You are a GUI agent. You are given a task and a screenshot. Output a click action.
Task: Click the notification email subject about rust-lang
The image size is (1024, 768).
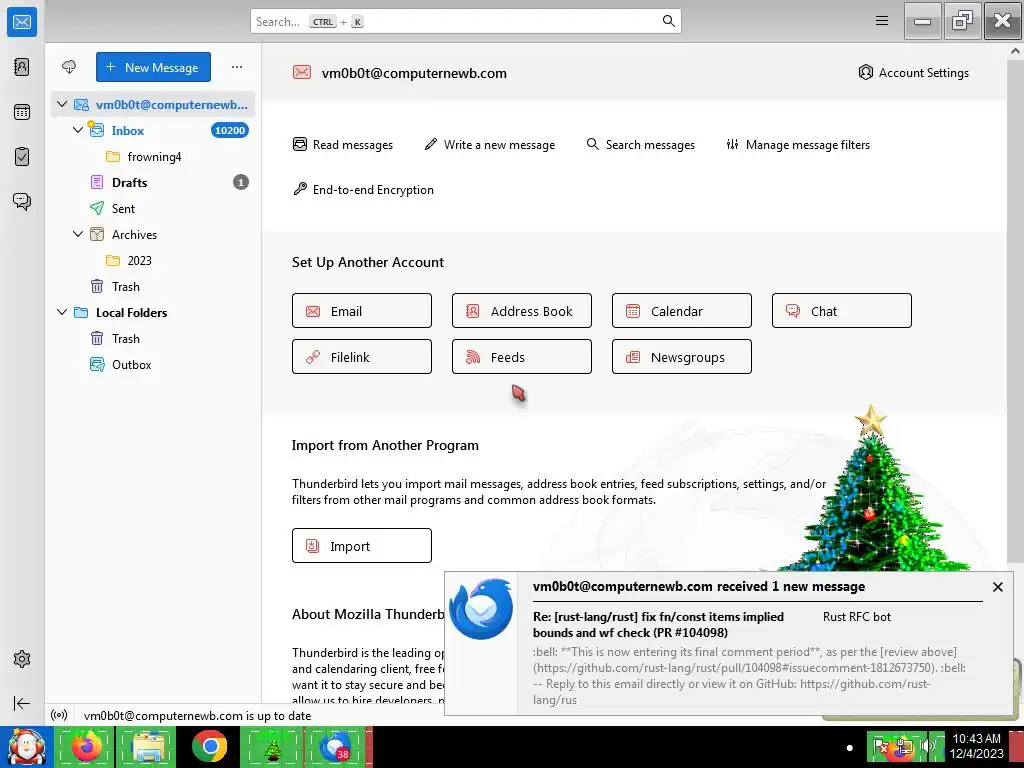tap(658, 624)
